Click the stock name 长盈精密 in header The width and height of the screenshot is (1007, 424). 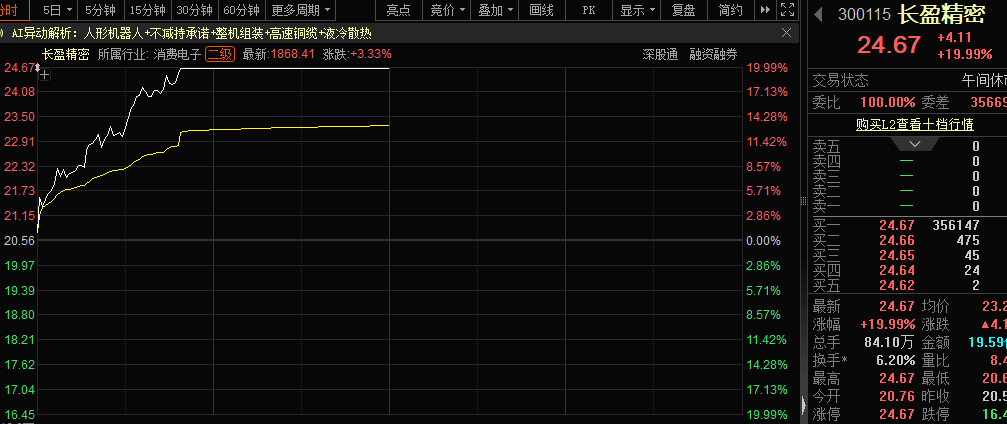[x=941, y=14]
